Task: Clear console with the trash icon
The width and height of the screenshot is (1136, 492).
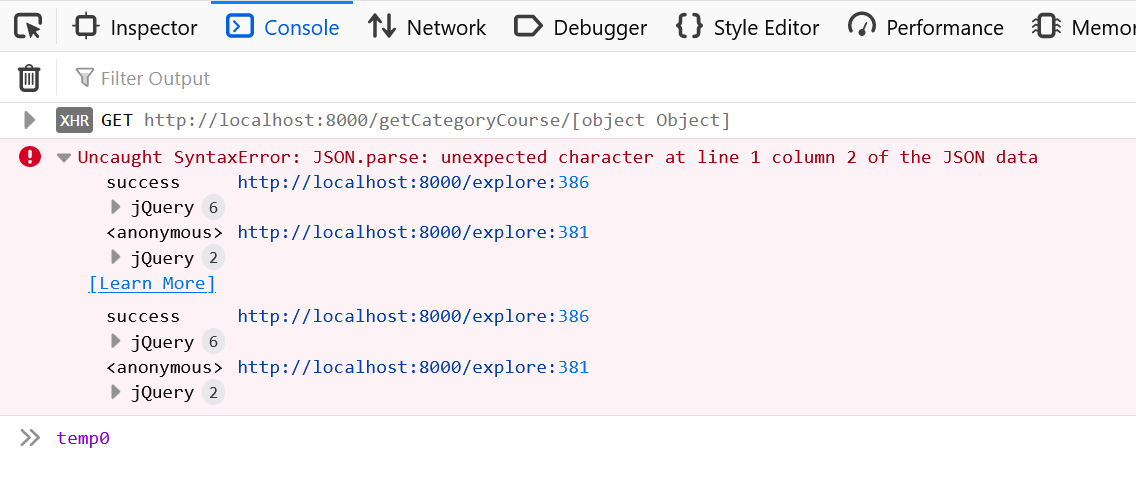Action: click(x=30, y=78)
